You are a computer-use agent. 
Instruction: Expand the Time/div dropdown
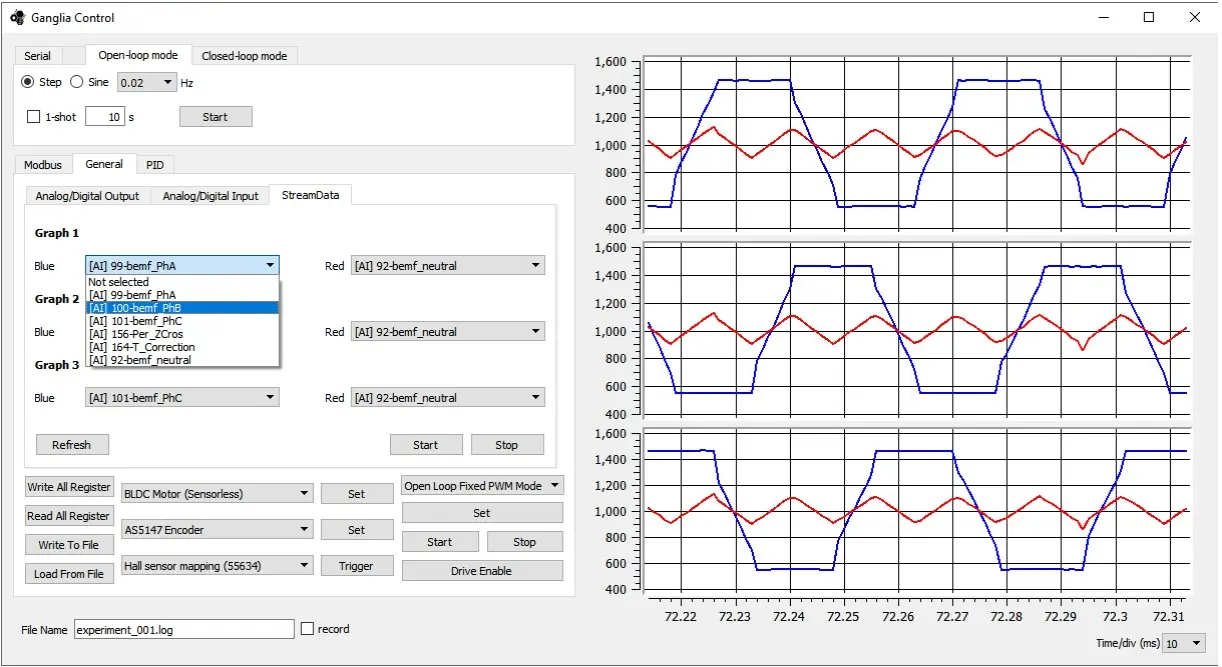pyautogui.click(x=1183, y=643)
